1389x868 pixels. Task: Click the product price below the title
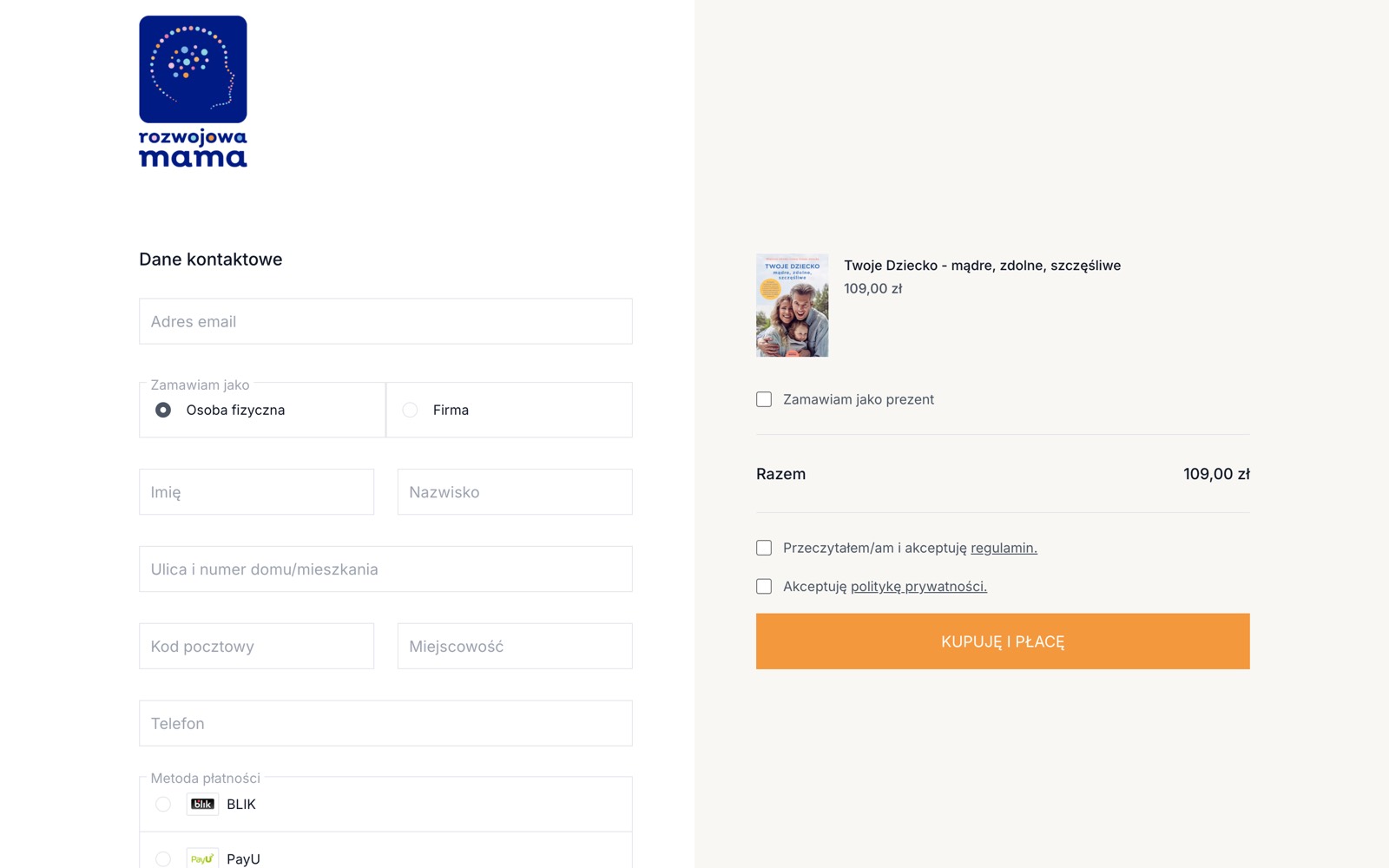[873, 289]
